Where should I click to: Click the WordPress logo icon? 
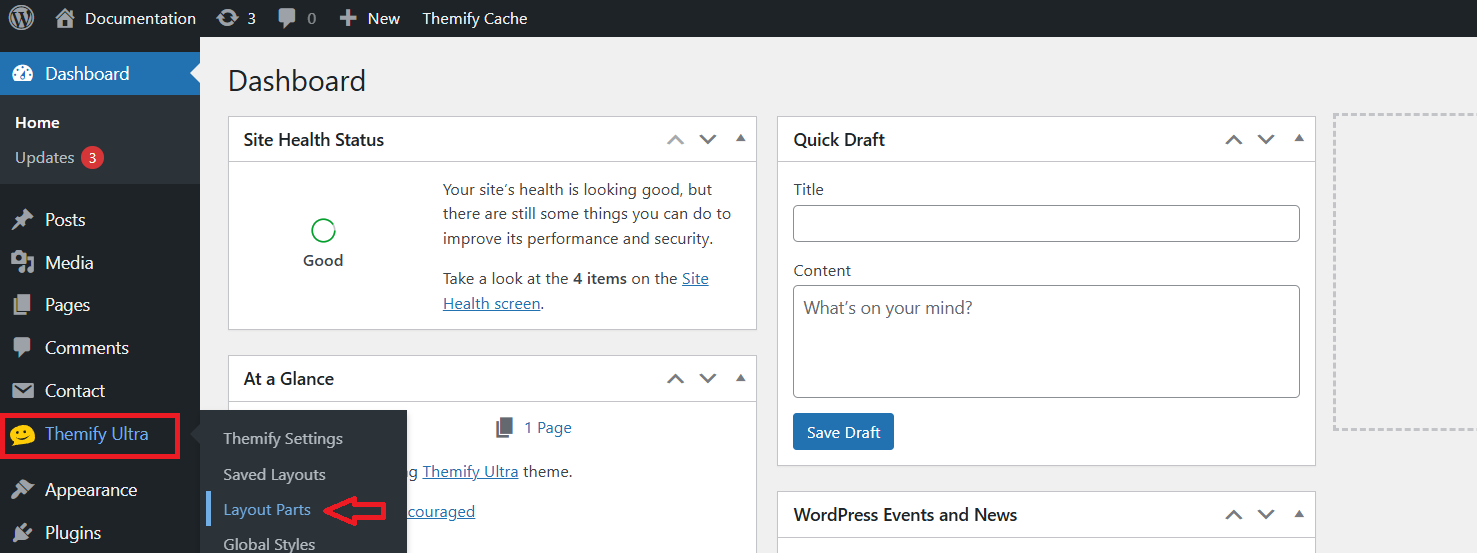[21, 18]
